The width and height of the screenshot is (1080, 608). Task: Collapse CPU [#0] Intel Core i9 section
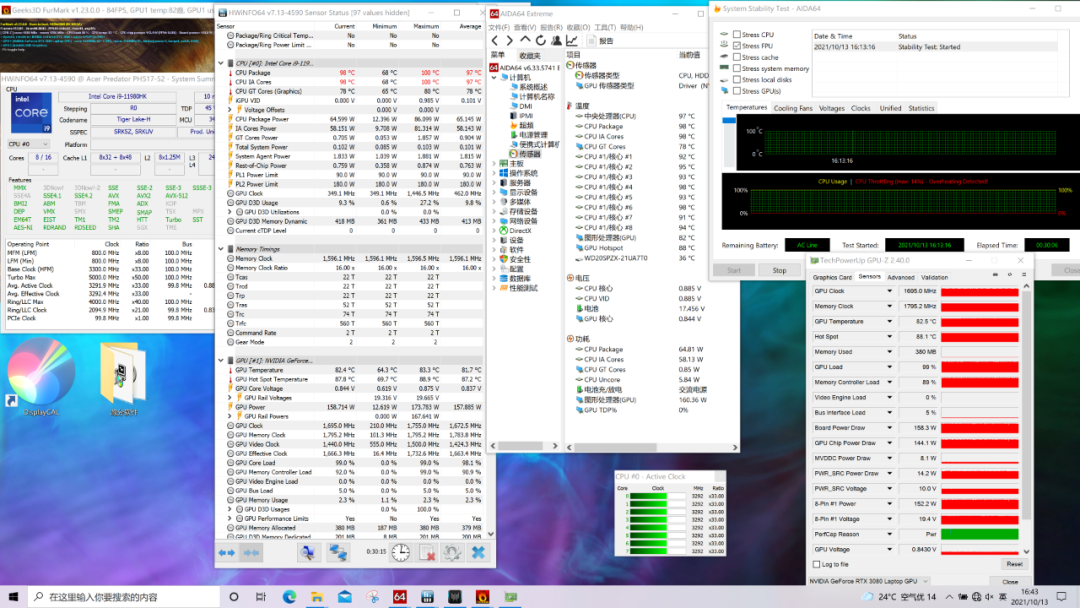point(221,63)
